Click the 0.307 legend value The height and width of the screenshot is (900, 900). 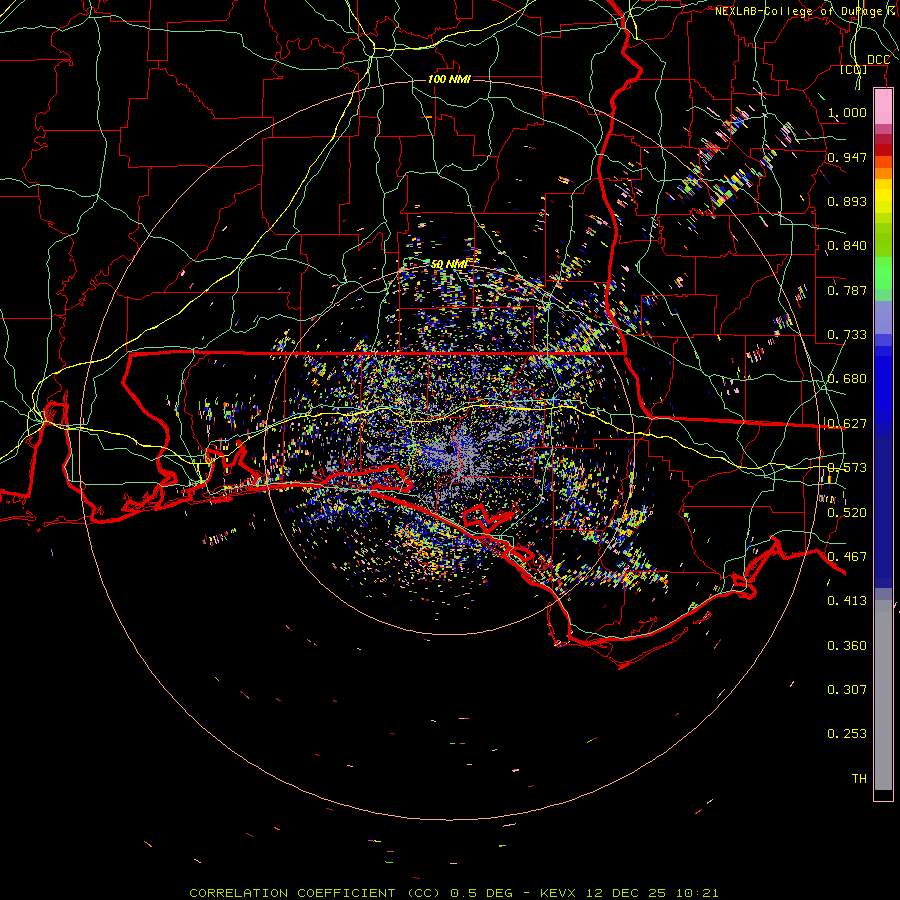(847, 690)
